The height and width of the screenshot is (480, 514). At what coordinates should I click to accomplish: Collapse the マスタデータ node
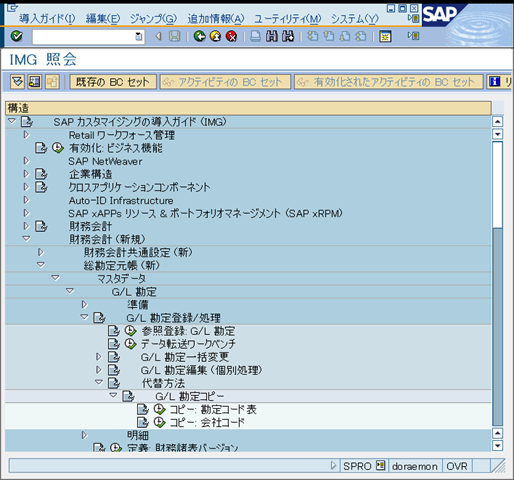[x=55, y=278]
